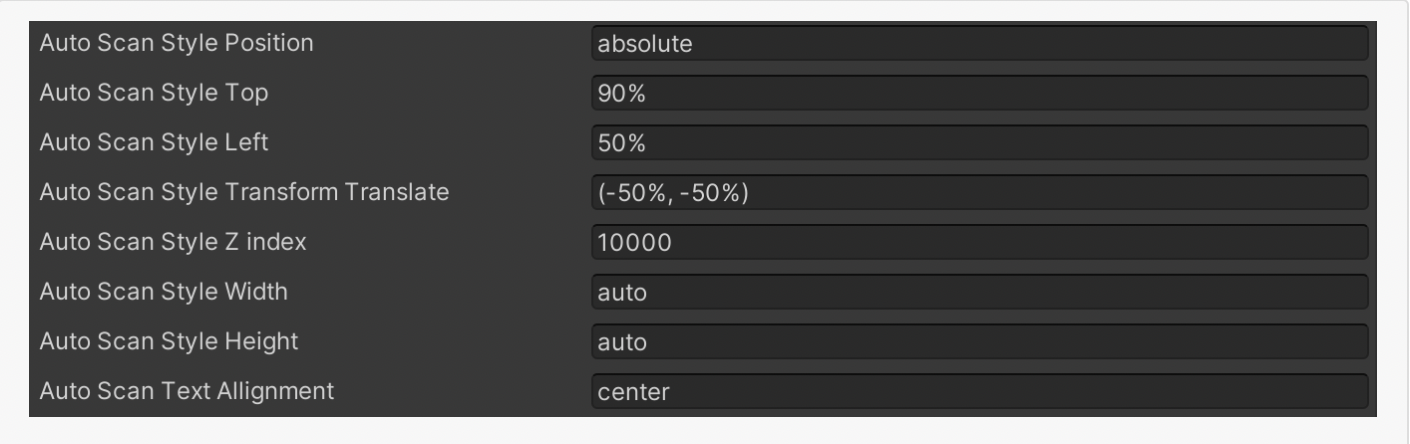Select the Auto Scan Style Z index field
Screen dimensions: 1410x444
pos(978,242)
